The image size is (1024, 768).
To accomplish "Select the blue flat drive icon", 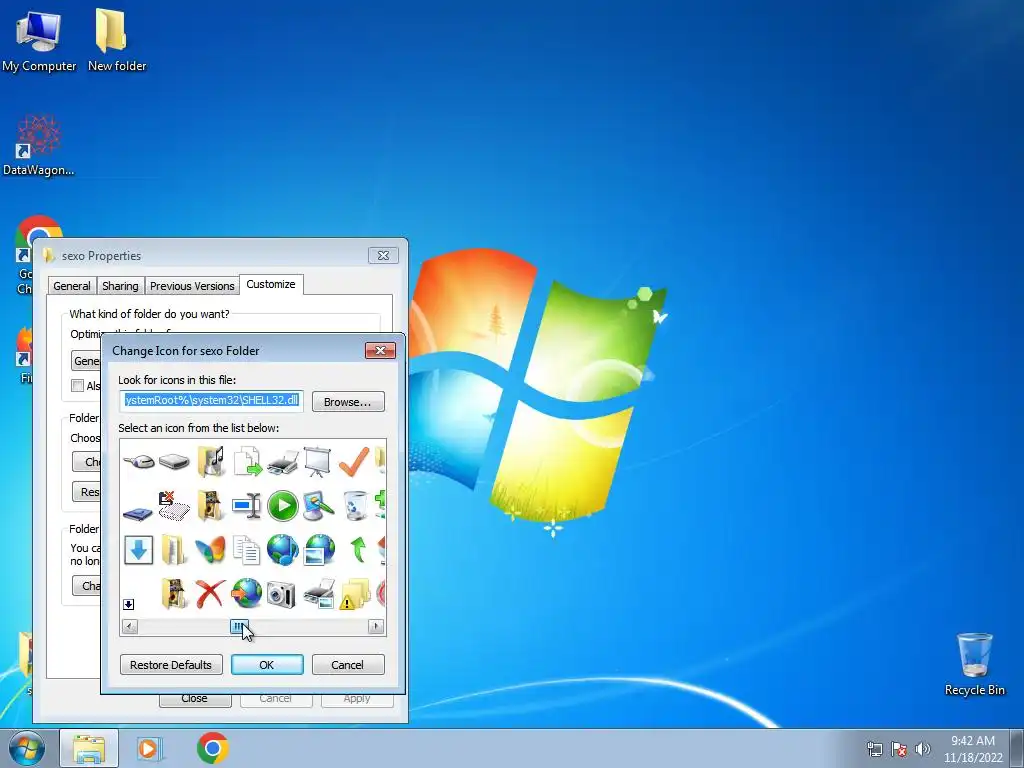I will [x=138, y=513].
